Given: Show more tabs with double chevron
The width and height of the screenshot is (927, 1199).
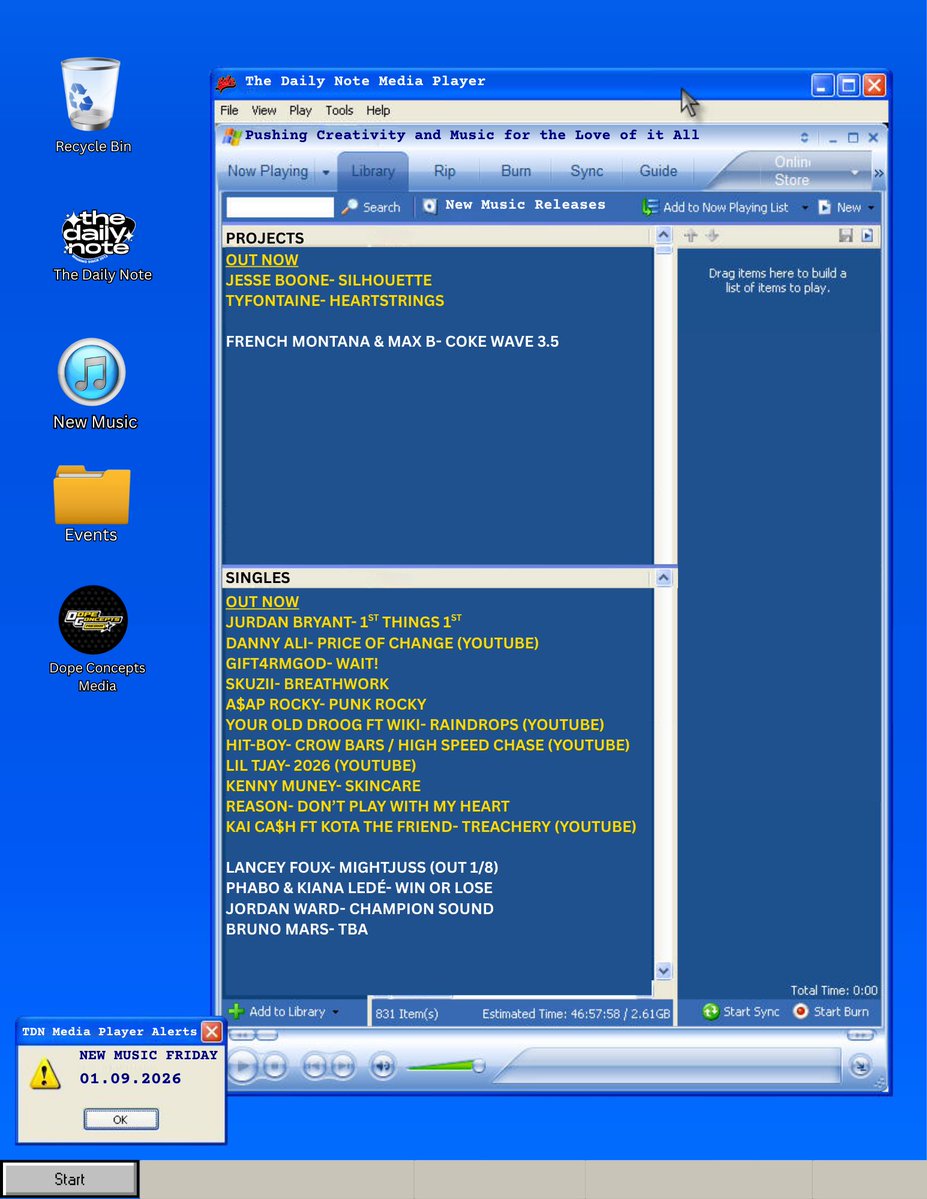Looking at the screenshot, I should (x=879, y=174).
